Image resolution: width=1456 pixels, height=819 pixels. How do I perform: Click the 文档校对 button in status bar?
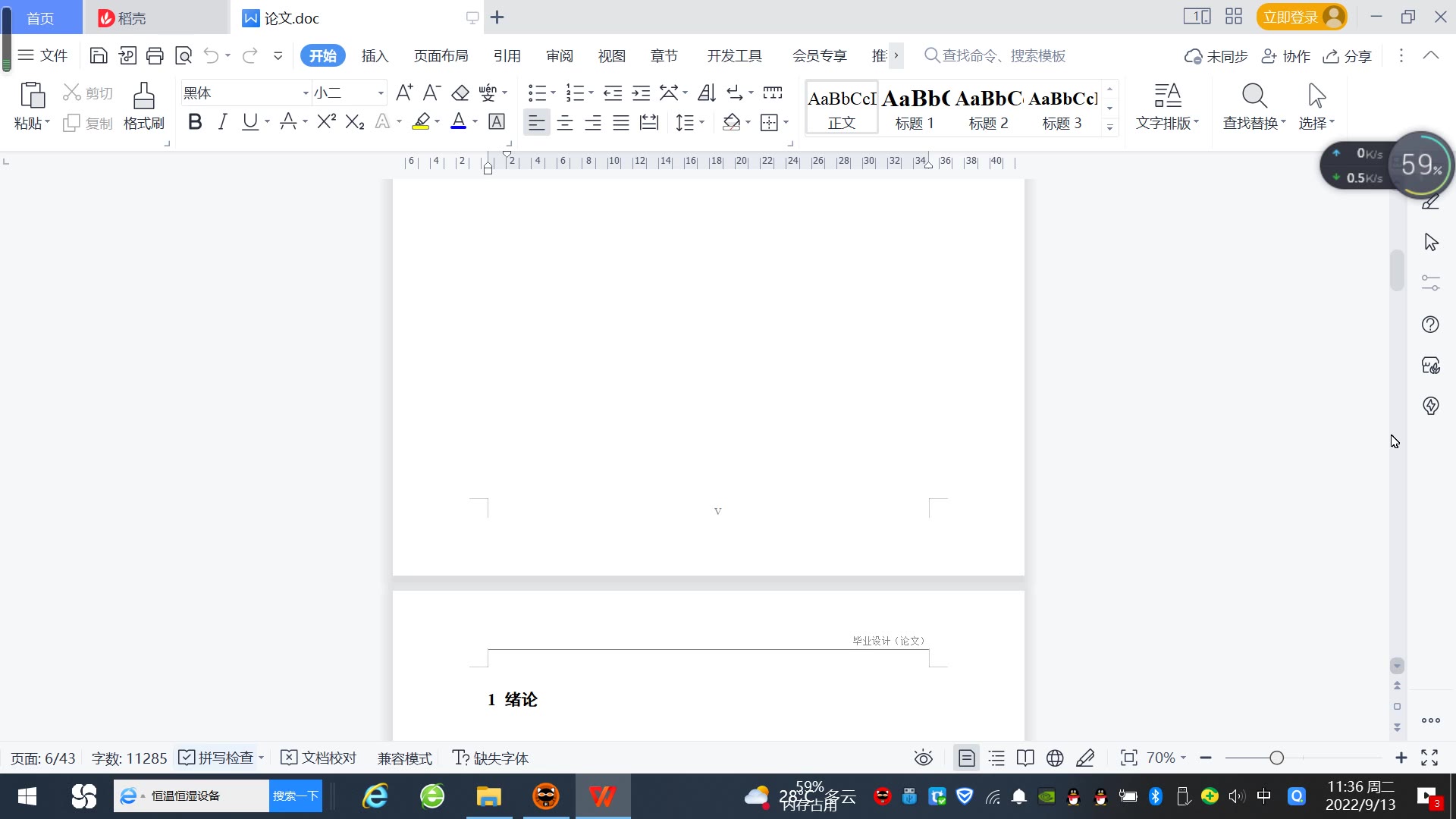click(318, 758)
